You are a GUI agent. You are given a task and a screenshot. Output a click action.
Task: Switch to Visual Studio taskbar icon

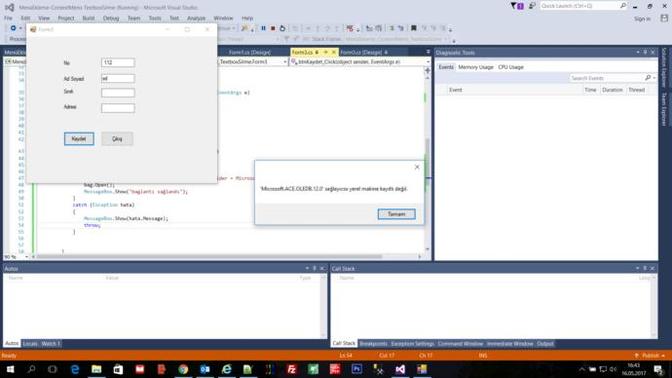point(400,369)
